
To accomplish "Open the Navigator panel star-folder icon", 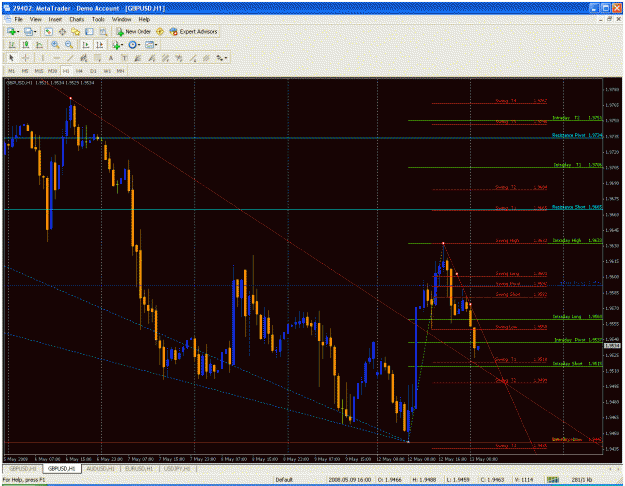I will [76, 31].
